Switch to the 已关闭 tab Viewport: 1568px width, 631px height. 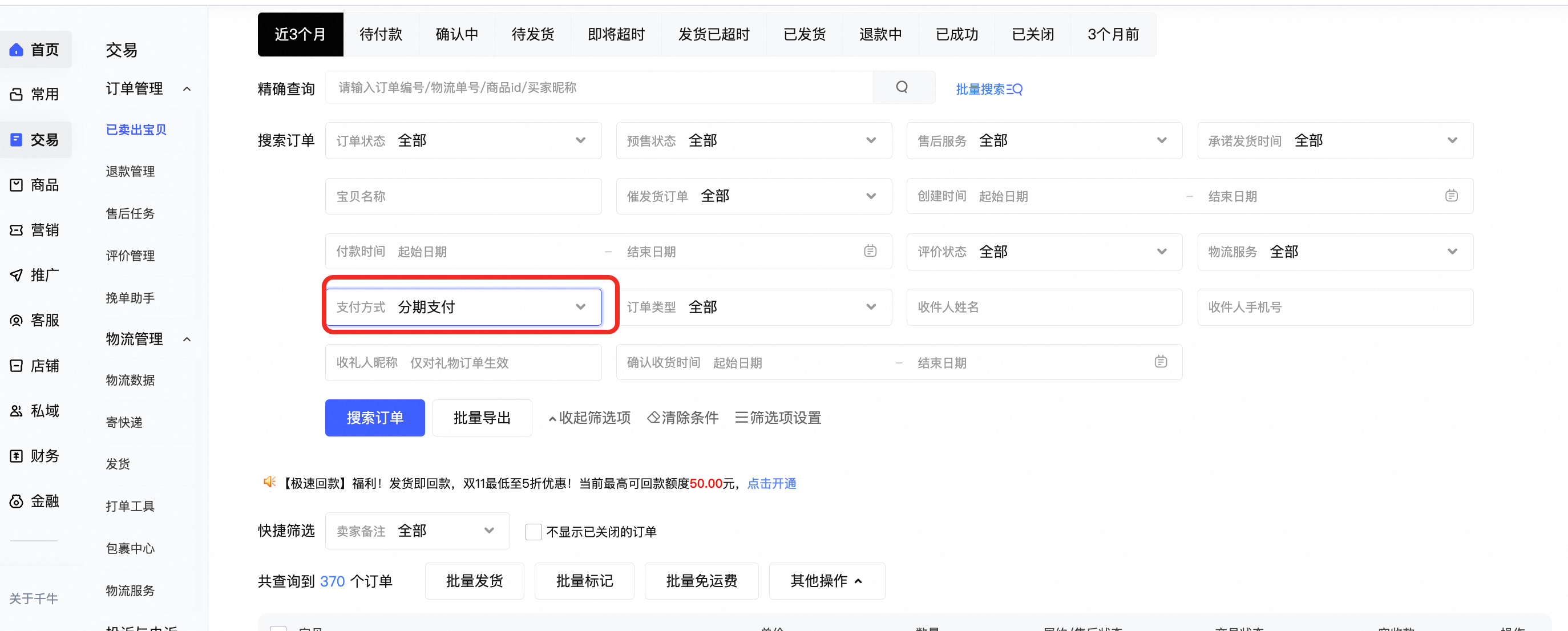point(1033,35)
